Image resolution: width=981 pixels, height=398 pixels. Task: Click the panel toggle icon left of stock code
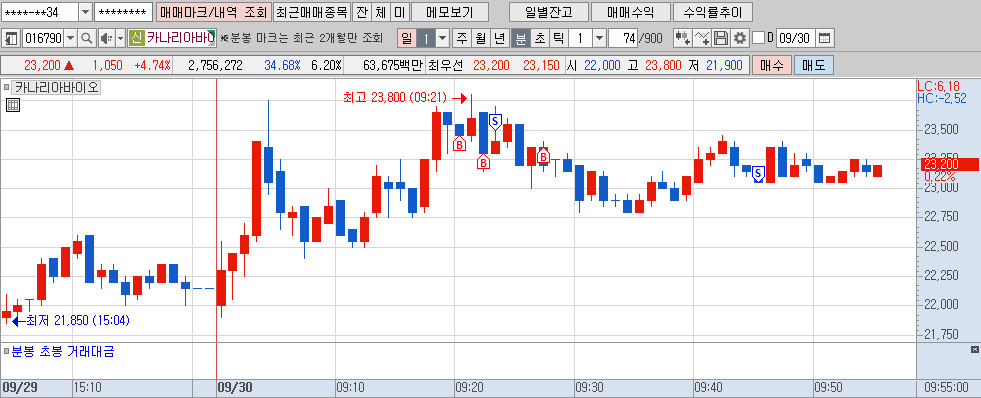point(11,39)
